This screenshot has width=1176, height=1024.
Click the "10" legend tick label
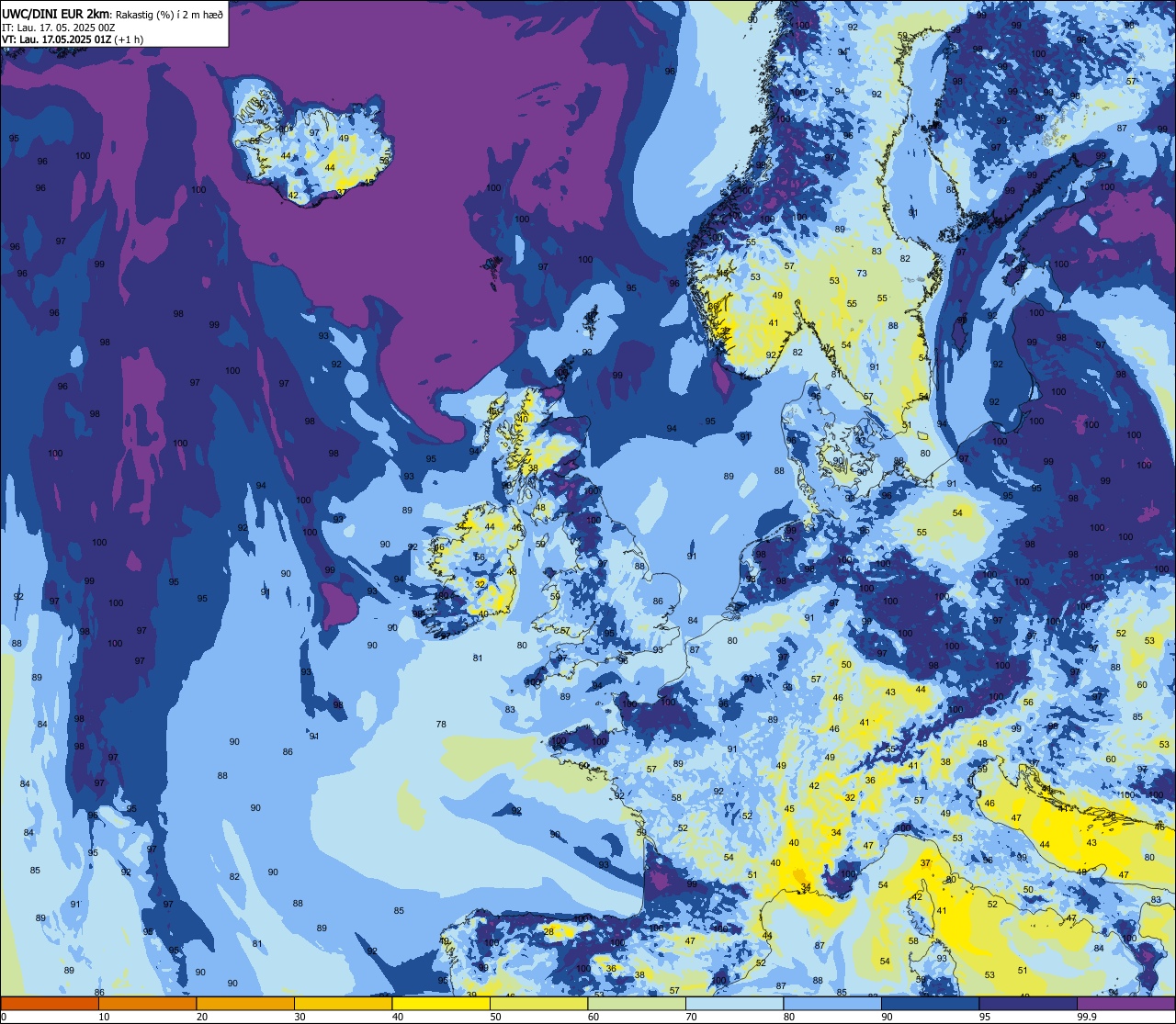[104, 1017]
